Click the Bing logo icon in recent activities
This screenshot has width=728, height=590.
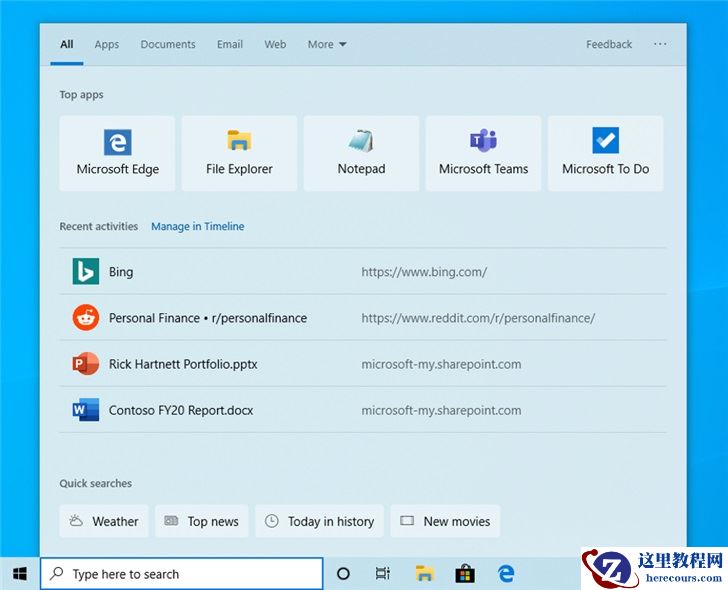click(x=86, y=271)
